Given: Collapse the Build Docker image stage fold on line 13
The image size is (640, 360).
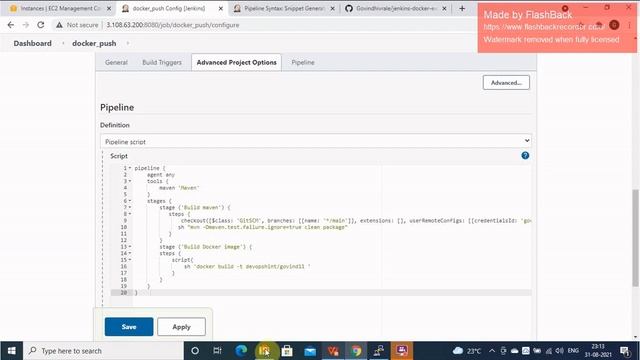Looking at the screenshot, I should tap(130, 247).
